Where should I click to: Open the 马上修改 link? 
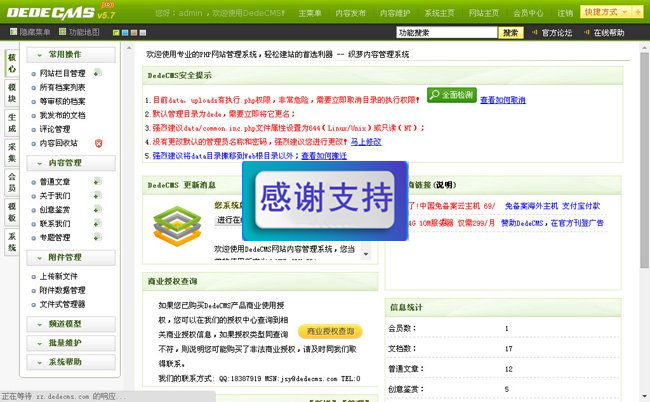[x=366, y=142]
